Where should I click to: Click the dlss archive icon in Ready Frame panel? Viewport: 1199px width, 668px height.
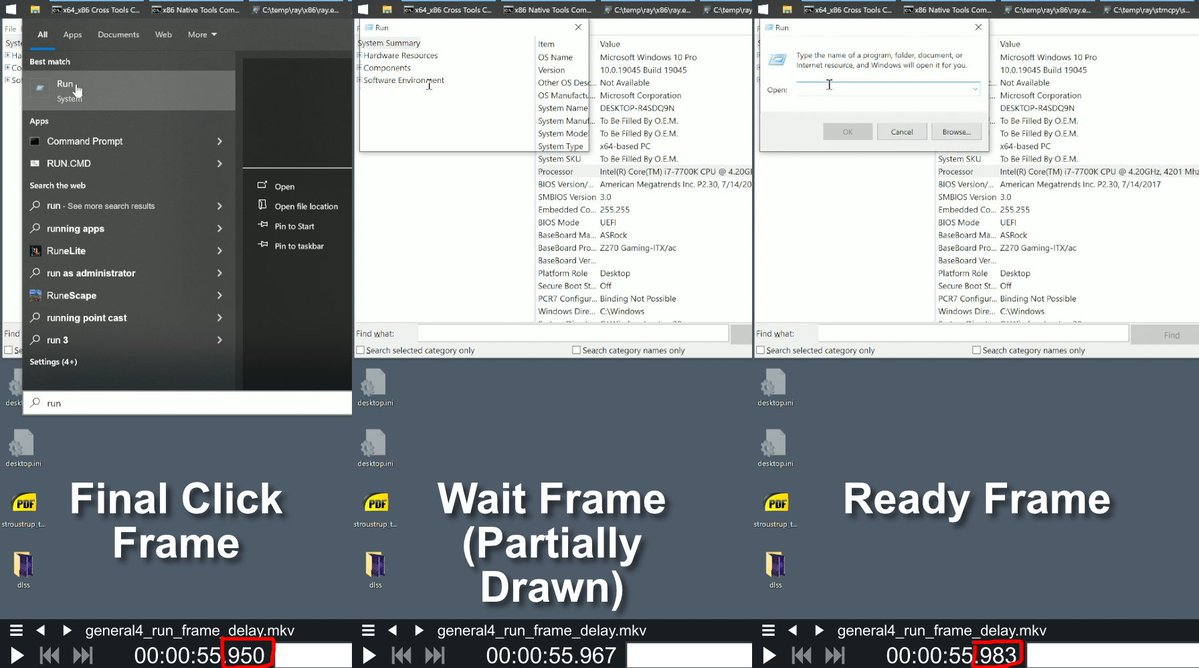click(x=775, y=565)
